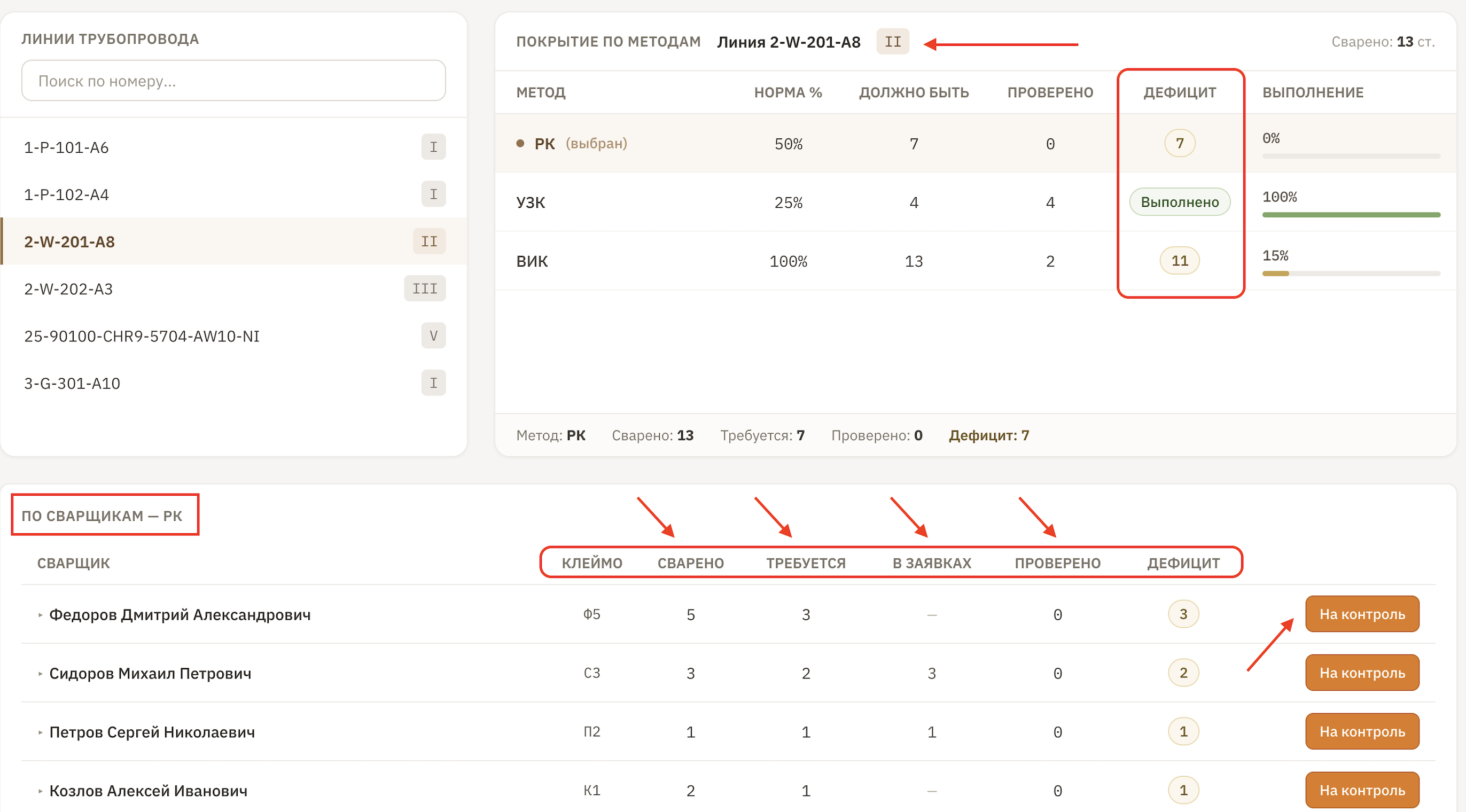Click deficit badge 1 for Козлов
This screenshot has height=812, width=1466.
pos(1183,791)
